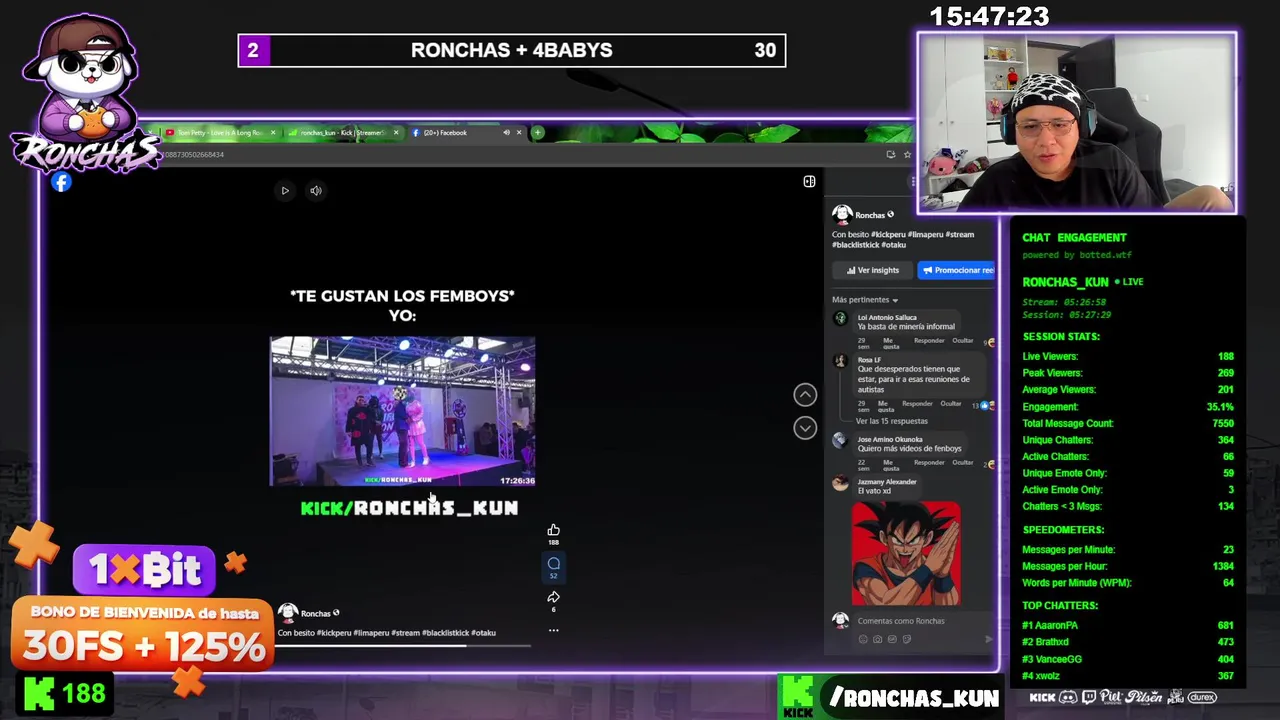Play the Facebook reel video
Image resolution: width=1280 pixels, height=720 pixels.
[x=285, y=190]
